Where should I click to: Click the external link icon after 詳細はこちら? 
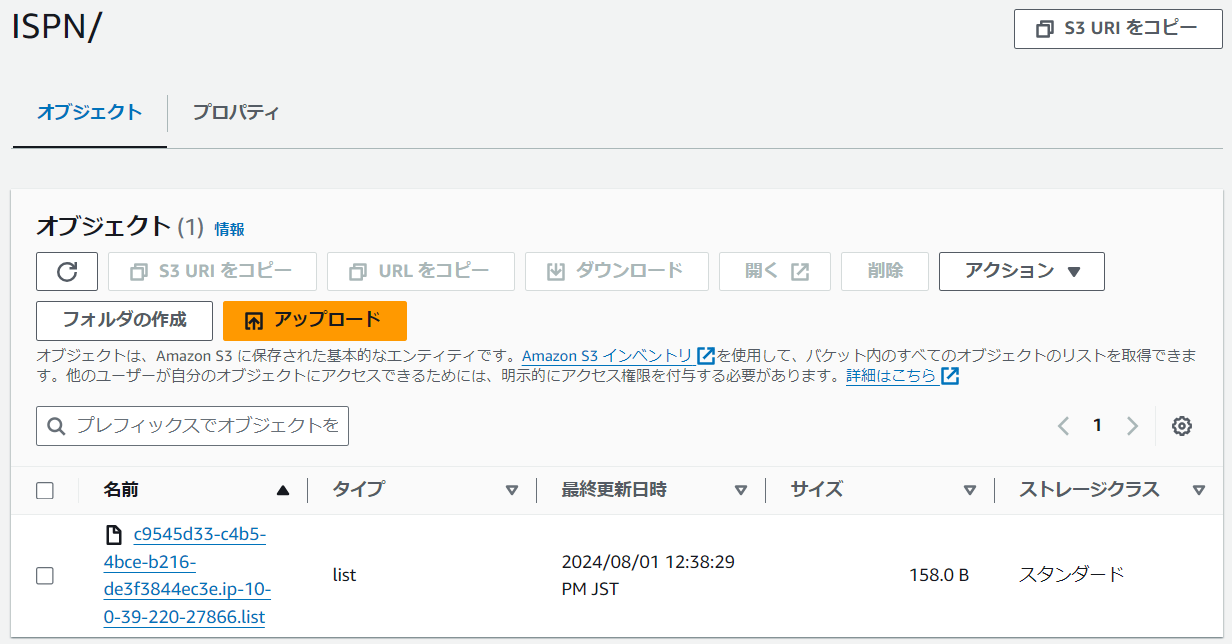pos(950,377)
